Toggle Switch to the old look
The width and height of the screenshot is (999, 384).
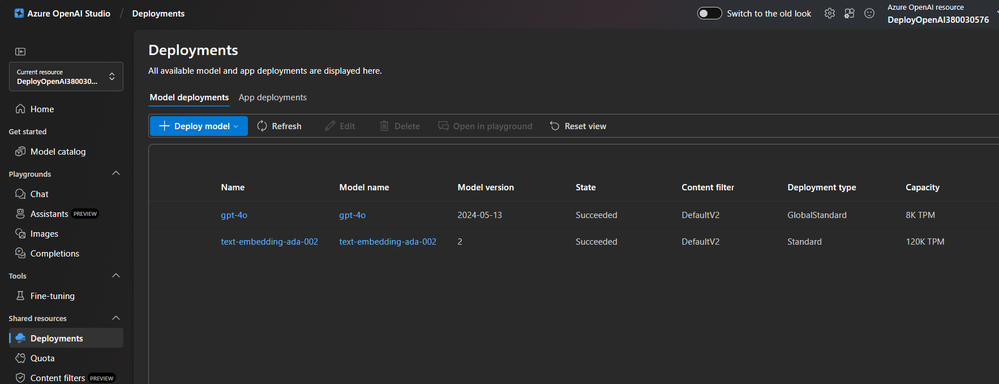click(709, 13)
